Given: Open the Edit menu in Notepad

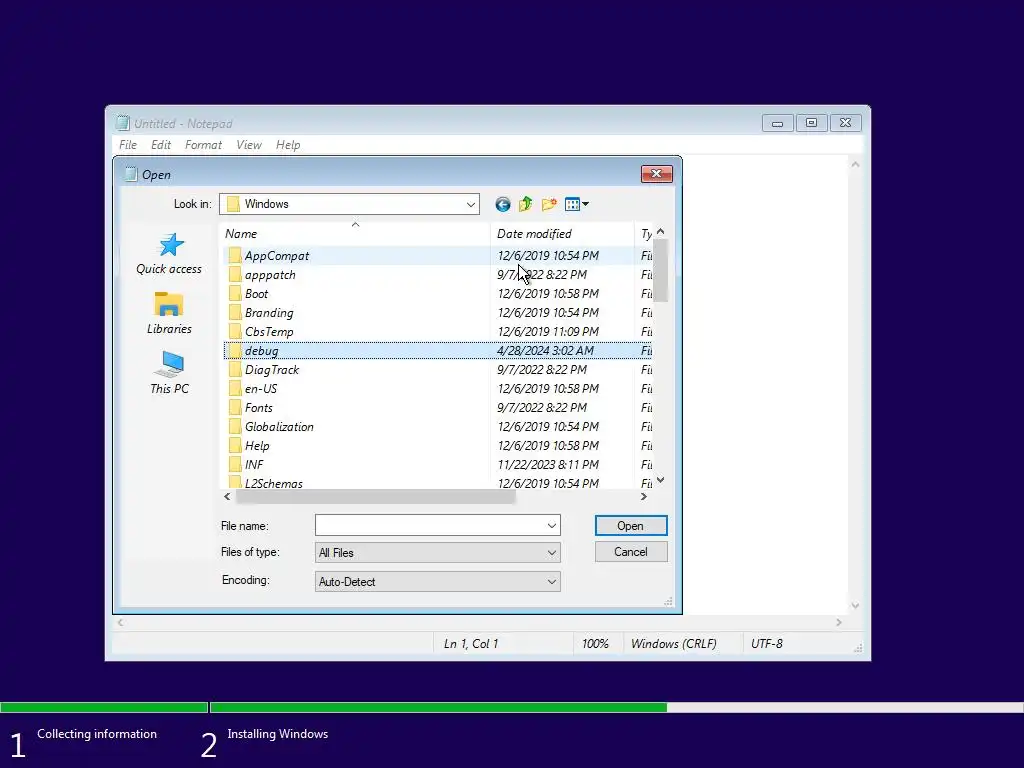Looking at the screenshot, I should pyautogui.click(x=161, y=145).
